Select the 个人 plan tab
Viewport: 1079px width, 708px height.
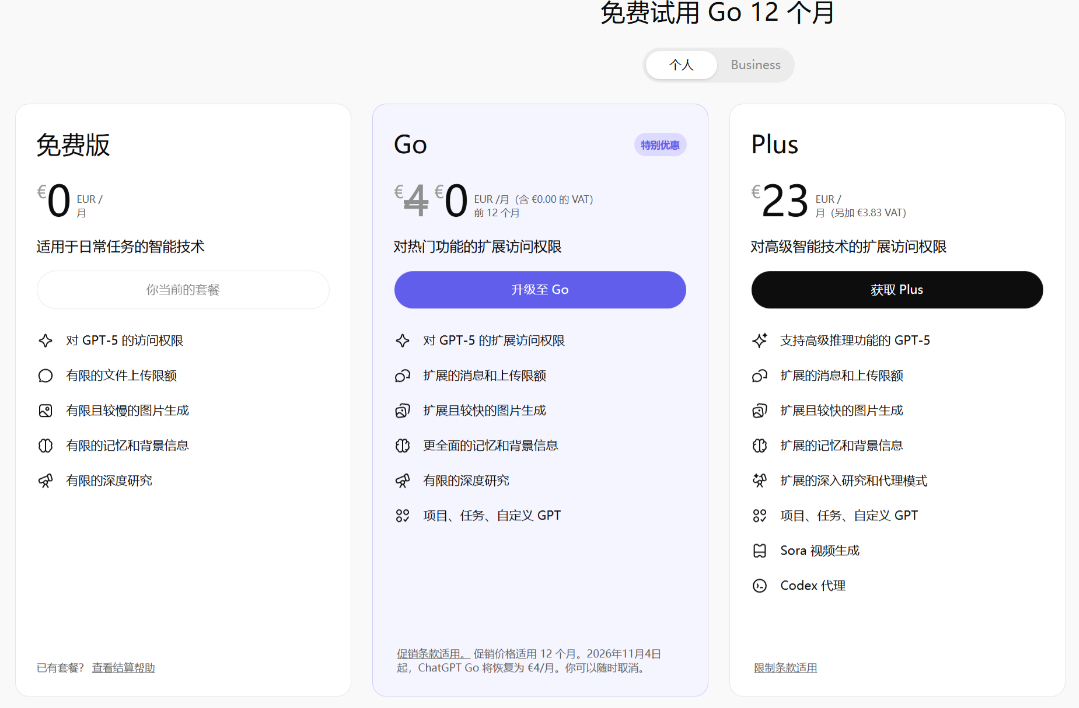(x=681, y=65)
